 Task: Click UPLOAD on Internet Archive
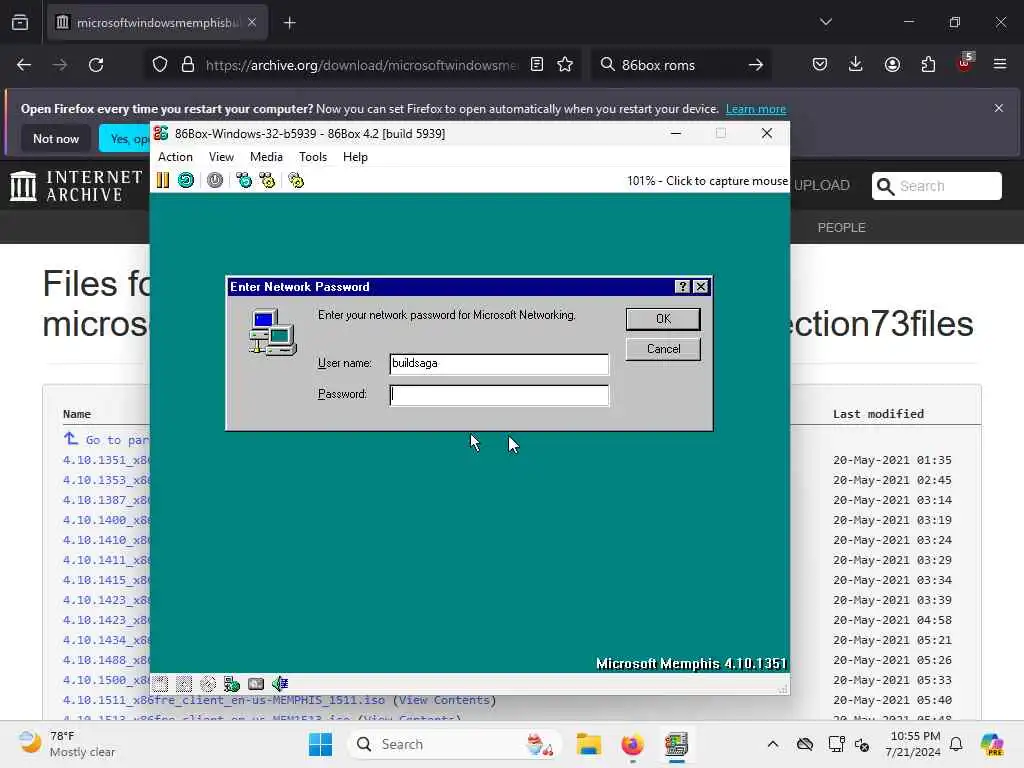[x=822, y=185]
